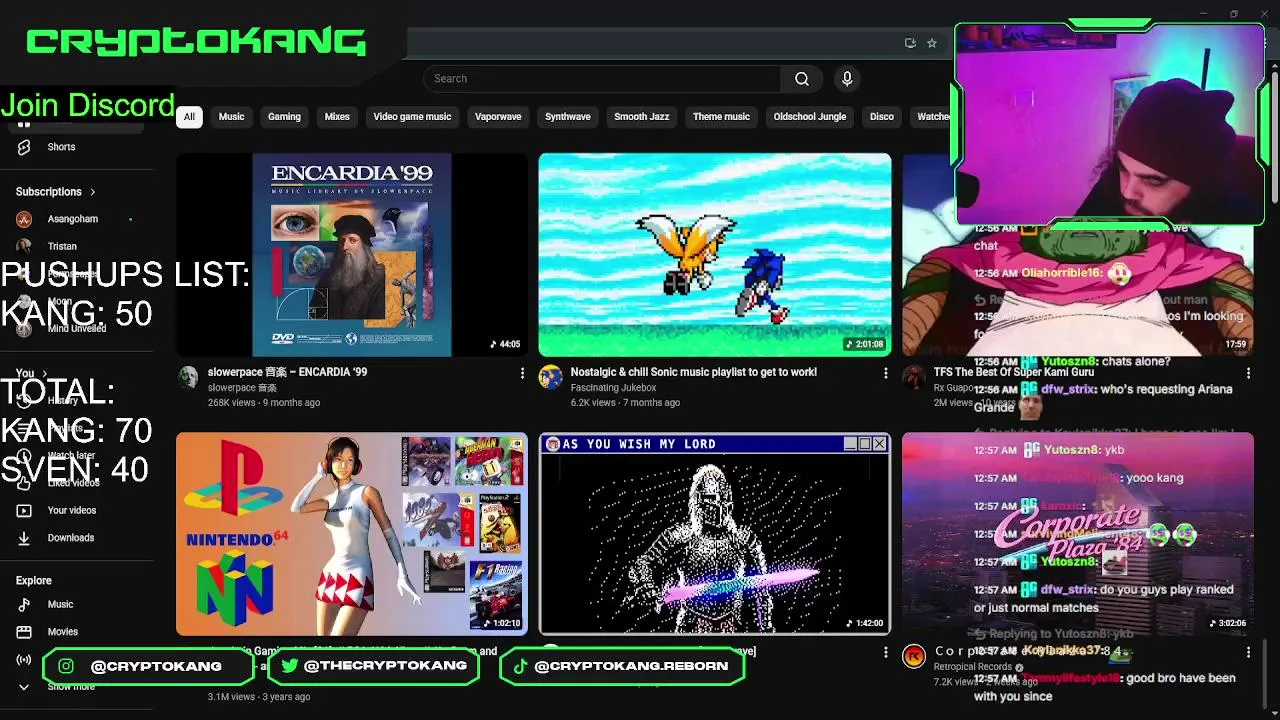Open Music under Explore

(77, 604)
